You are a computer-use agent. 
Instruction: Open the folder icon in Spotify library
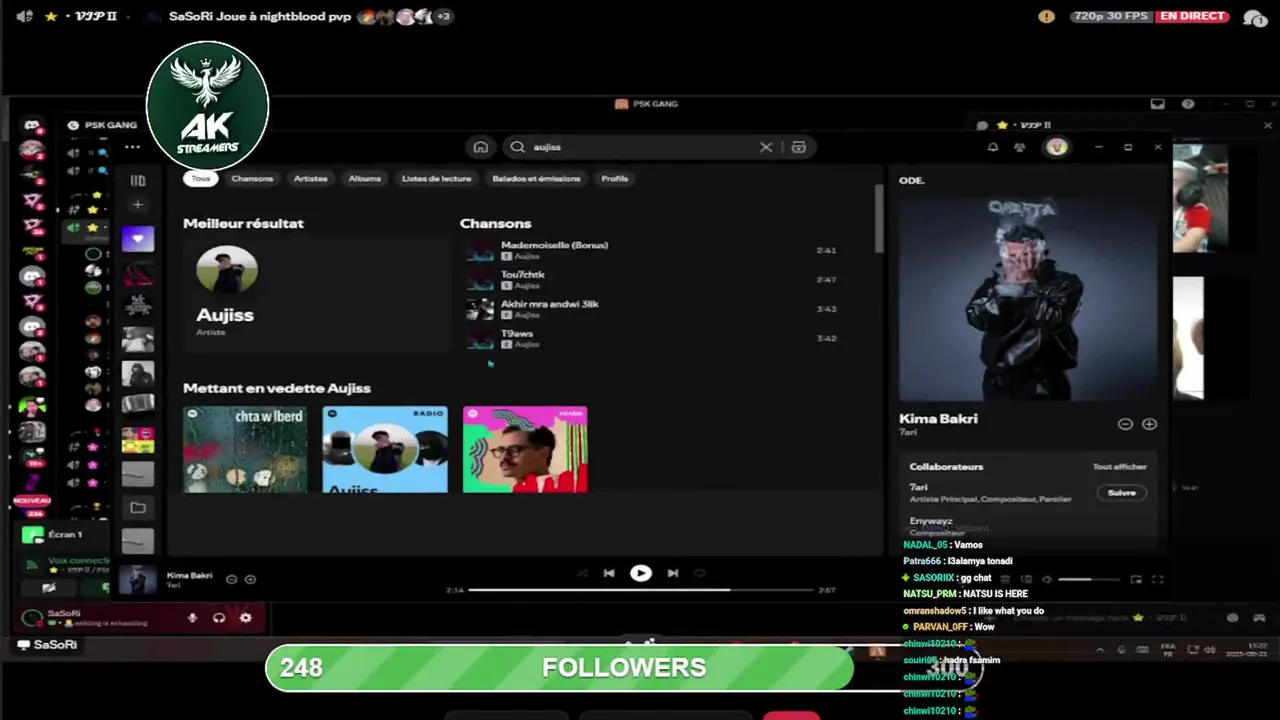click(x=138, y=508)
